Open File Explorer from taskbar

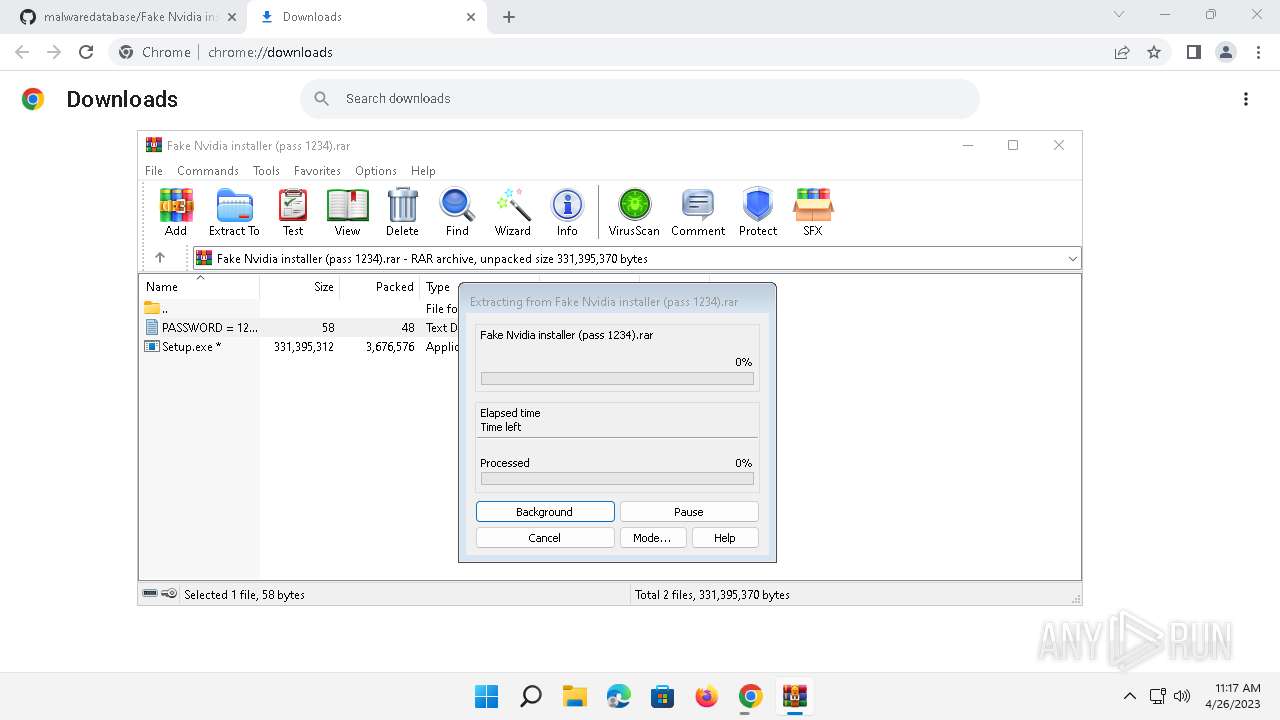point(575,696)
